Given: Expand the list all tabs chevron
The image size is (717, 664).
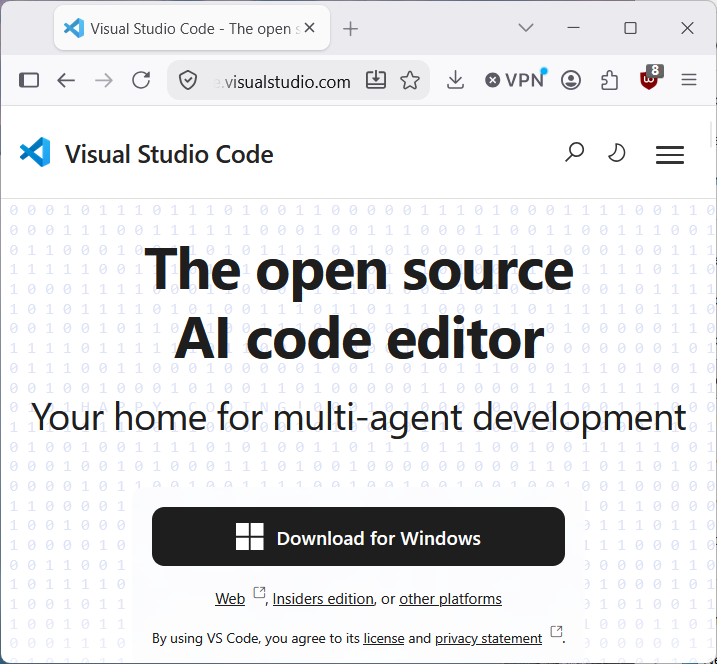Looking at the screenshot, I should pos(526,28).
